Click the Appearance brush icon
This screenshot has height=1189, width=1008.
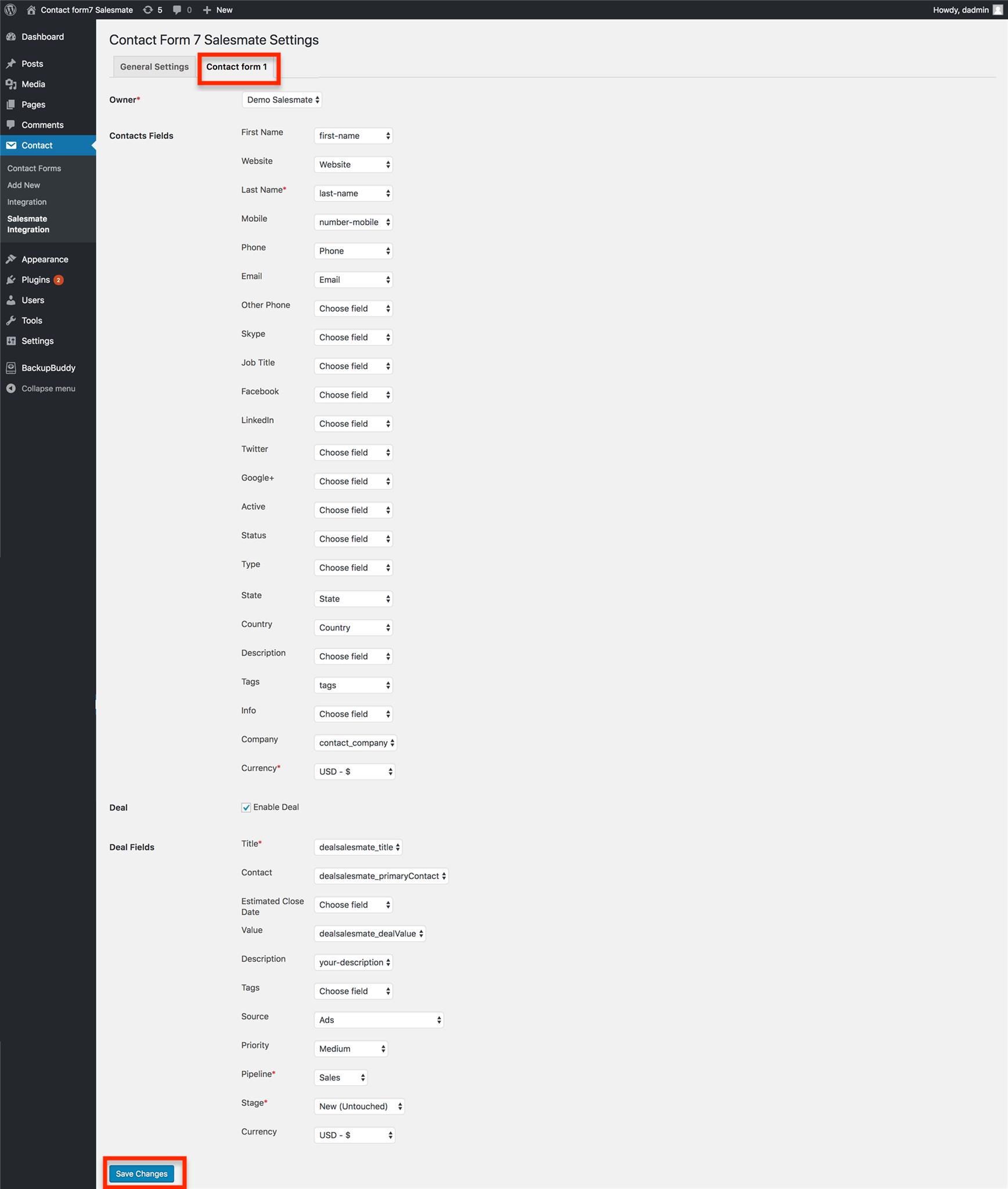[11, 260]
